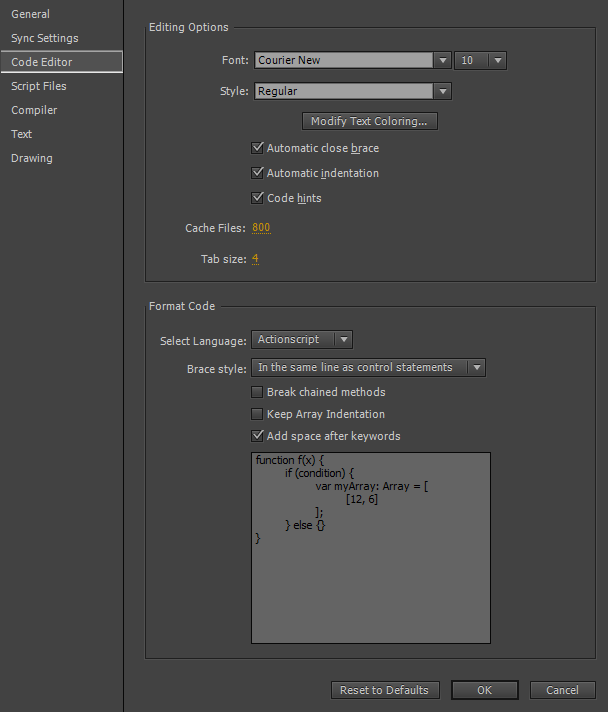
Task: Click the Tab size value 4
Action: [255, 258]
